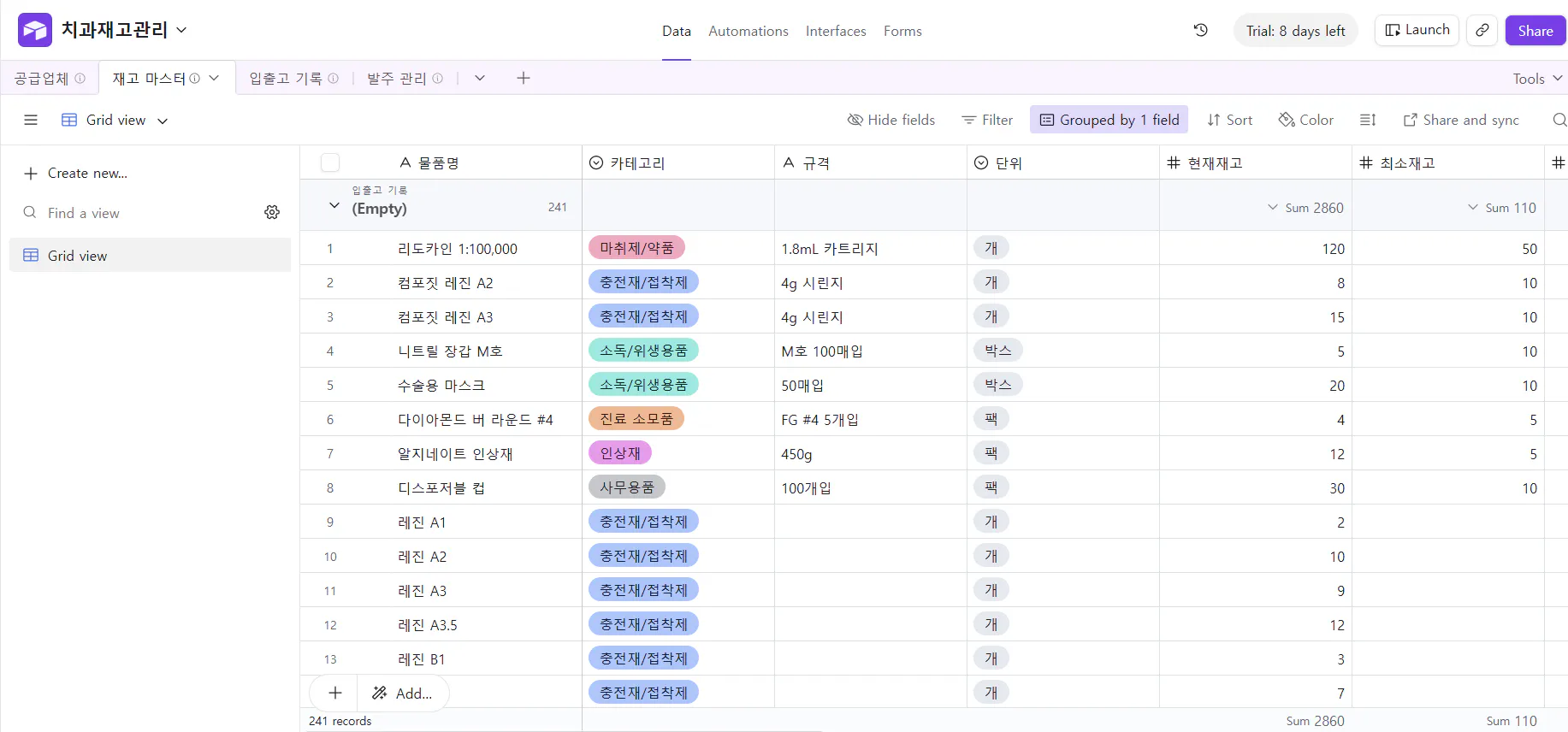The height and width of the screenshot is (732, 1568).
Task: Open the 규격 column header
Action: [x=871, y=162]
